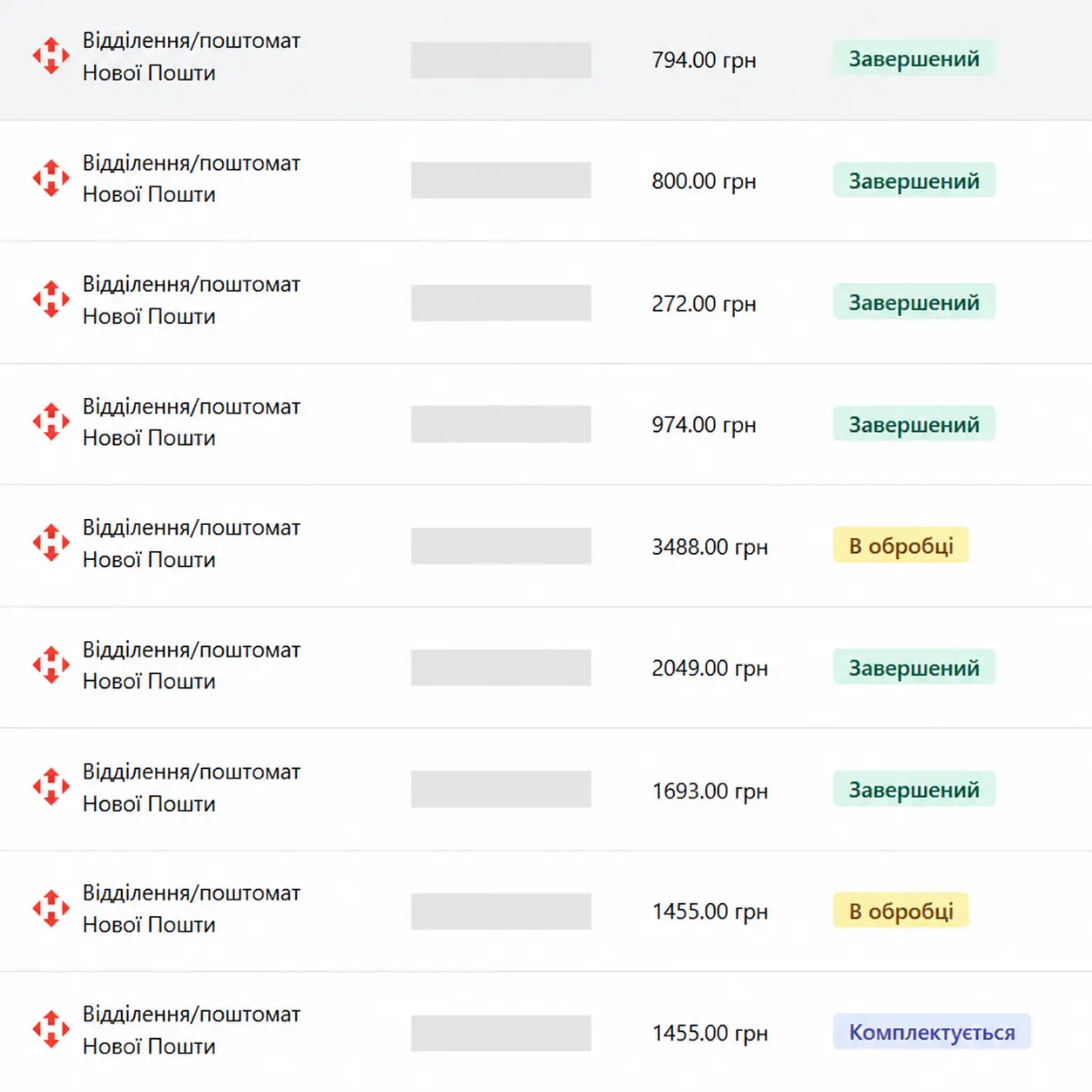Select the Комплектується status badge
Viewport: 1092px width, 1092px height.
point(932,1032)
